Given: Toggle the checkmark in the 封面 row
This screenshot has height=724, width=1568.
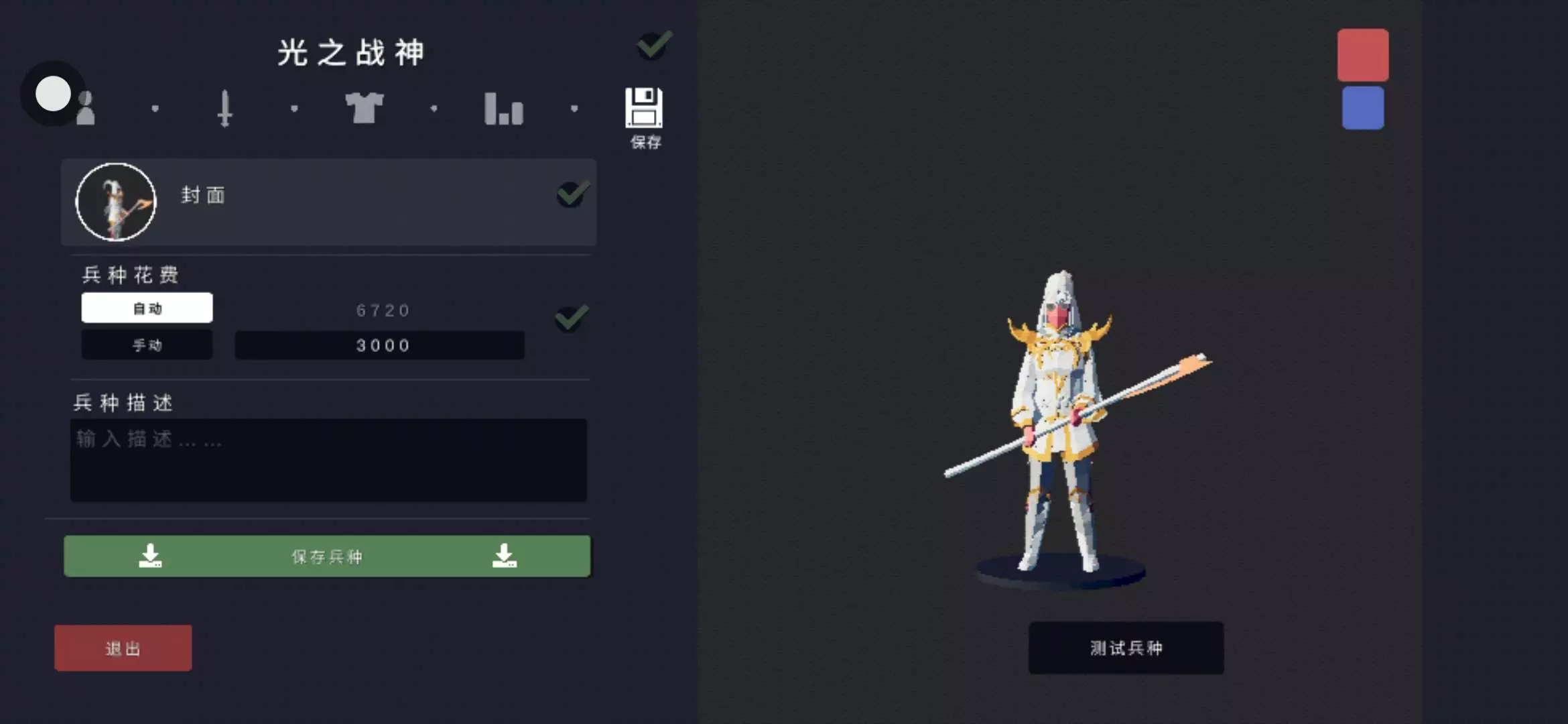Looking at the screenshot, I should [573, 194].
